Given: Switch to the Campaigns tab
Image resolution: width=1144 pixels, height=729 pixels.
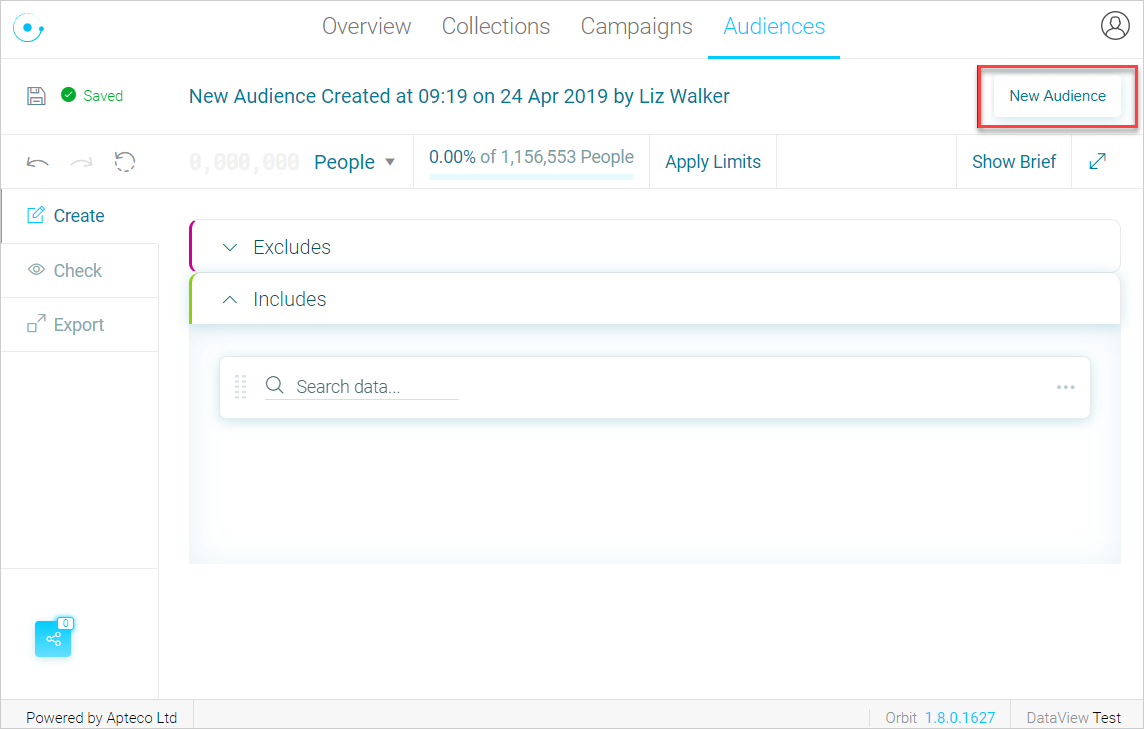Looking at the screenshot, I should coord(636,26).
